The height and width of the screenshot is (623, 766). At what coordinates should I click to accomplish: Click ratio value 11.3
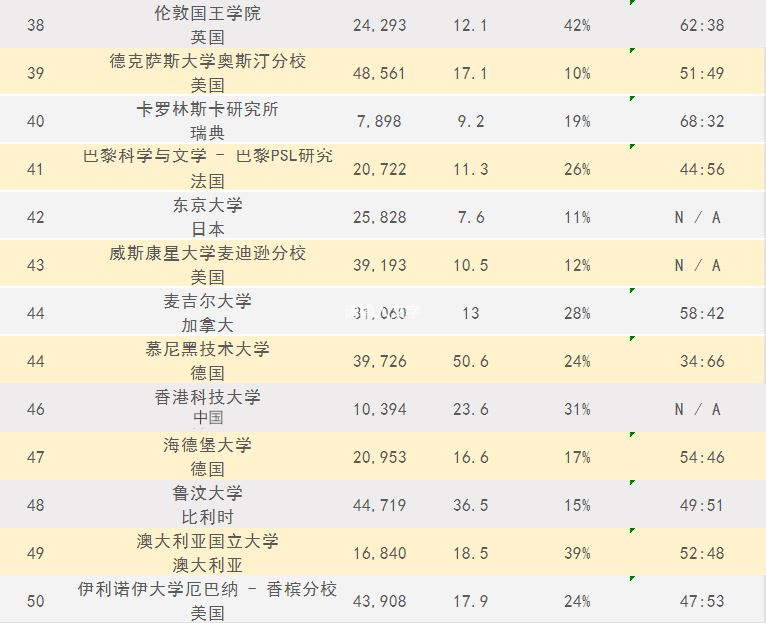[x=470, y=169]
